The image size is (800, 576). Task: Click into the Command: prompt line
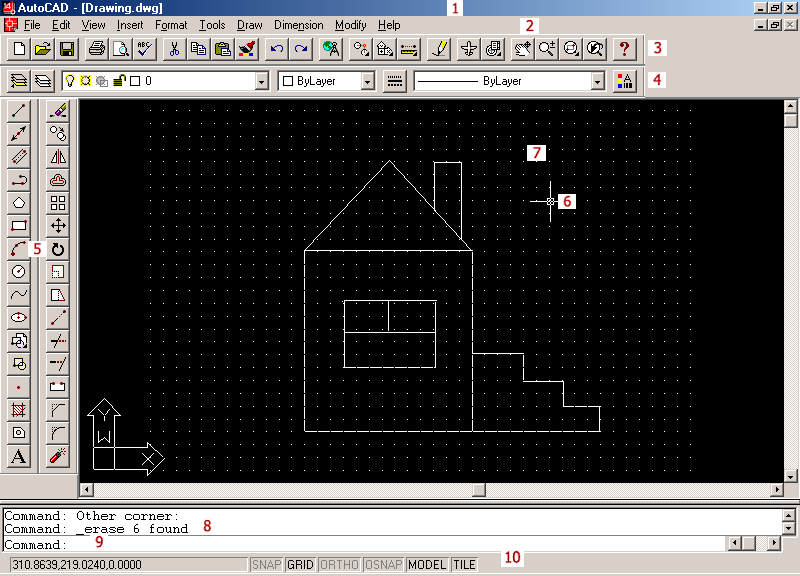pyautogui.click(x=364, y=544)
